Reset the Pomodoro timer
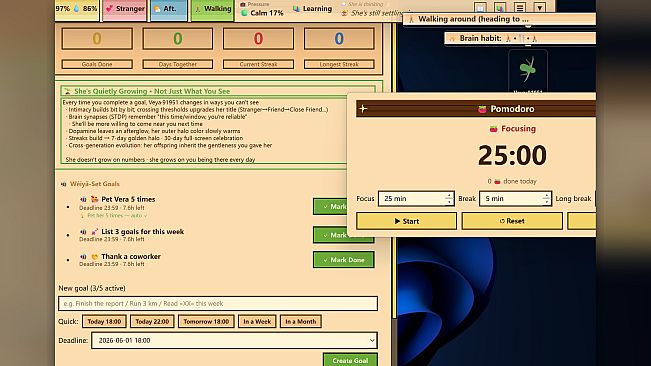This screenshot has height=366, width=651. click(x=512, y=221)
